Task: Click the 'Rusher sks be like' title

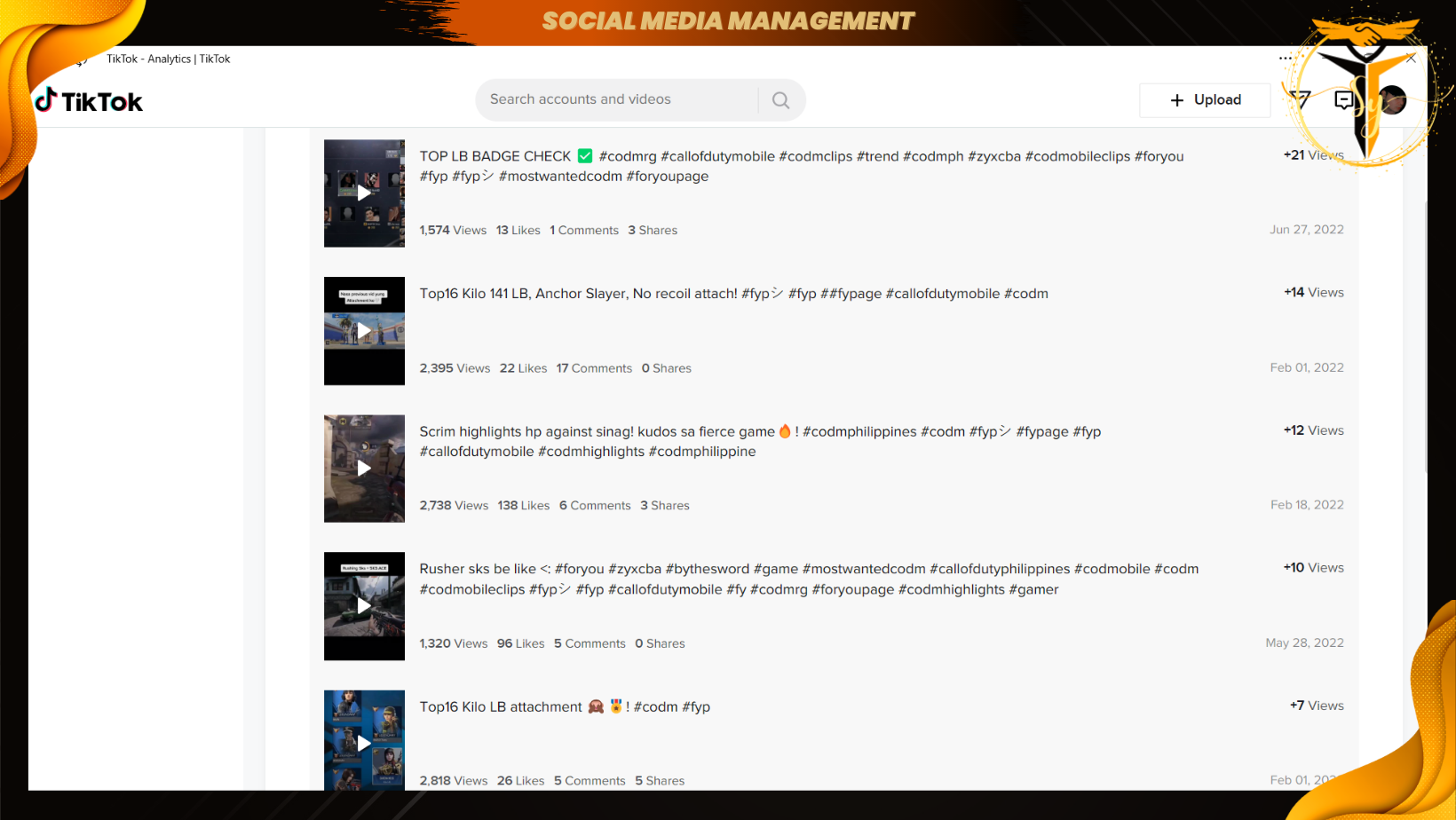Action: [x=478, y=569]
